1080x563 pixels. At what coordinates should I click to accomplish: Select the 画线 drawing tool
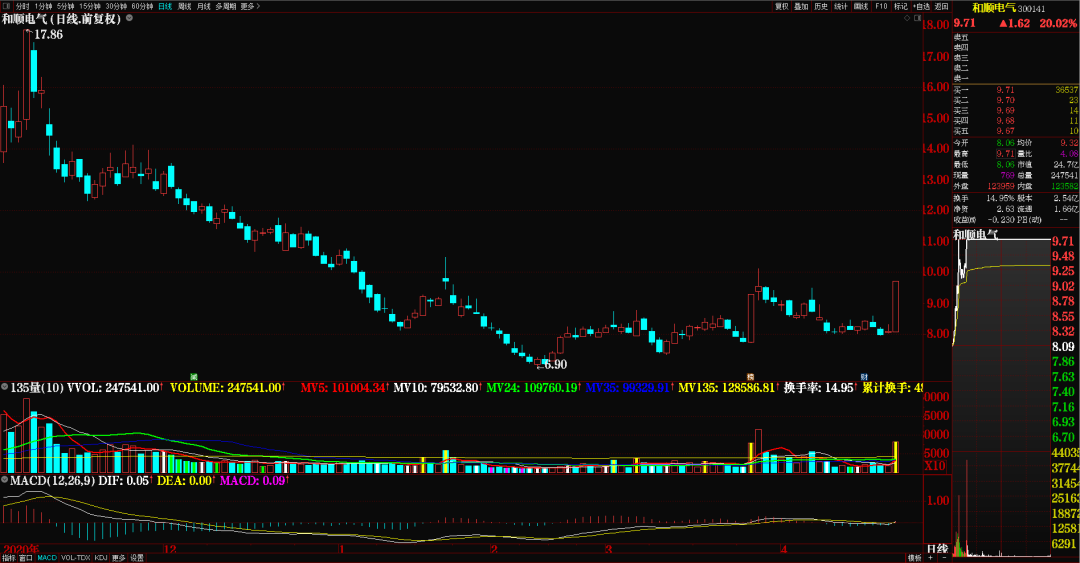(861, 6)
